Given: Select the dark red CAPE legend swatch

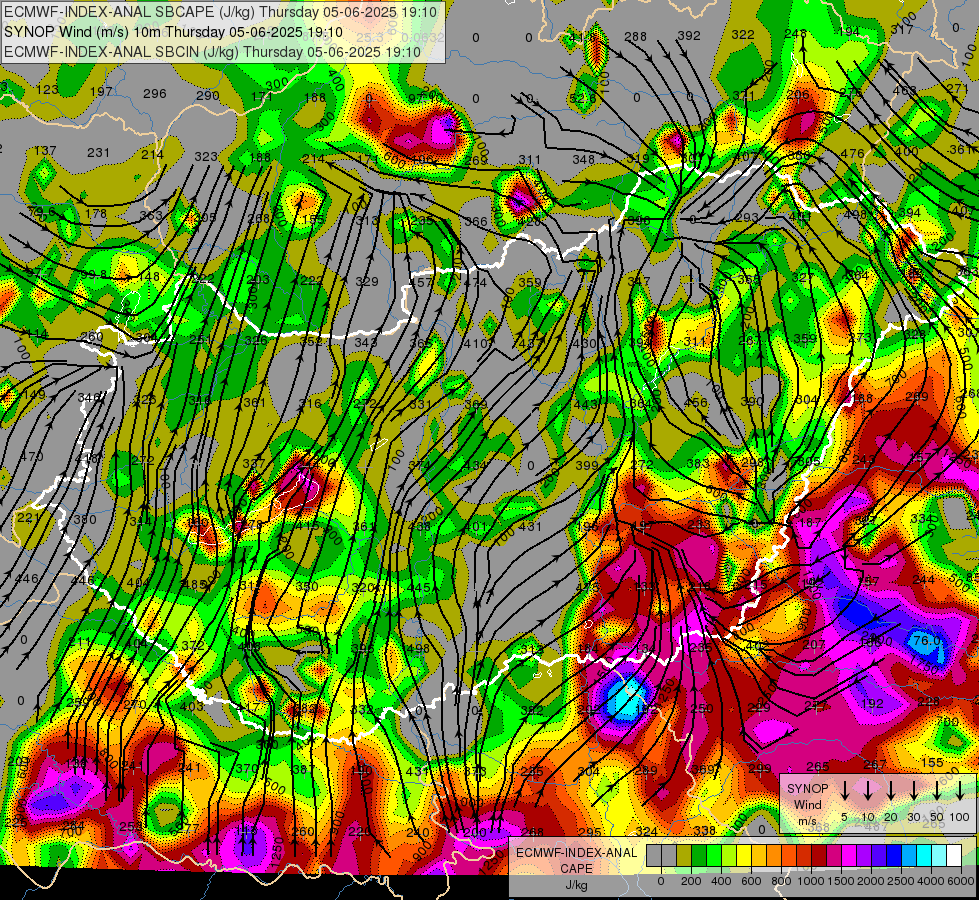Looking at the screenshot, I should pos(819,856).
